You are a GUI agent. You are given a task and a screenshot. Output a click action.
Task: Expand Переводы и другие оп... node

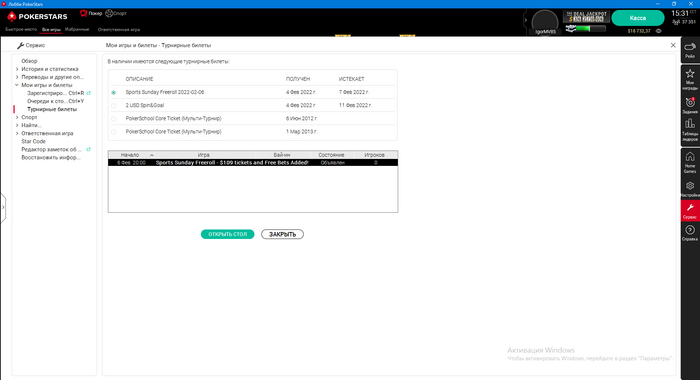click(x=17, y=77)
